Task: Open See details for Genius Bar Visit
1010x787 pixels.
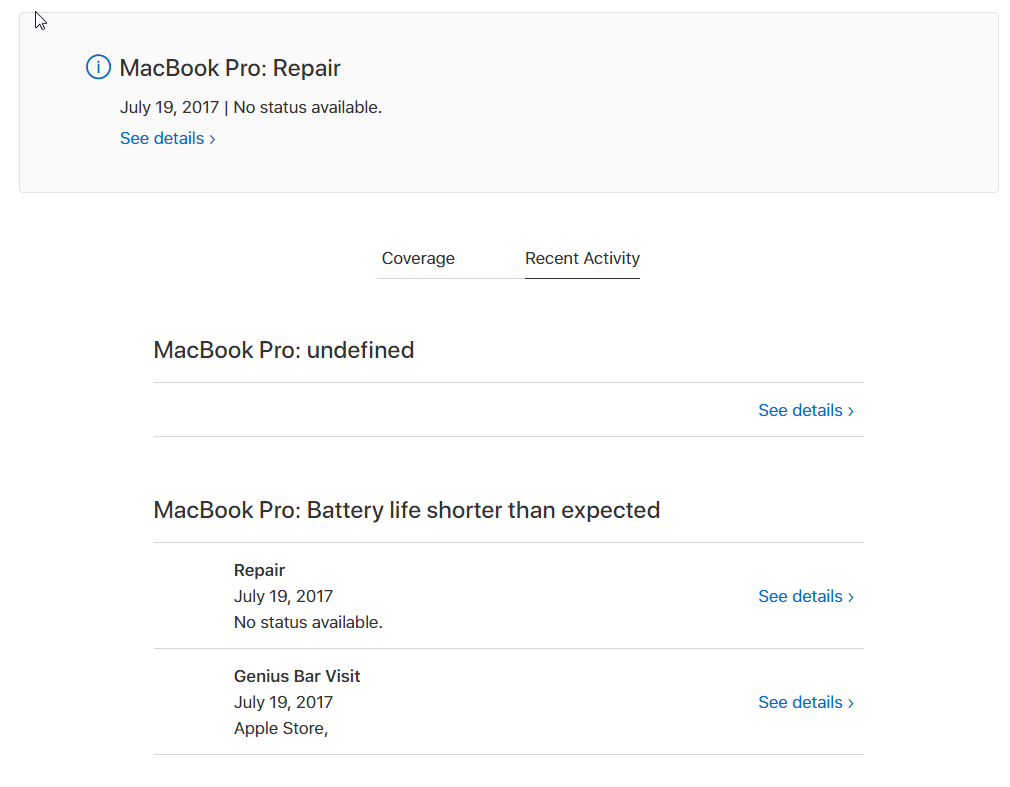Action: [806, 702]
